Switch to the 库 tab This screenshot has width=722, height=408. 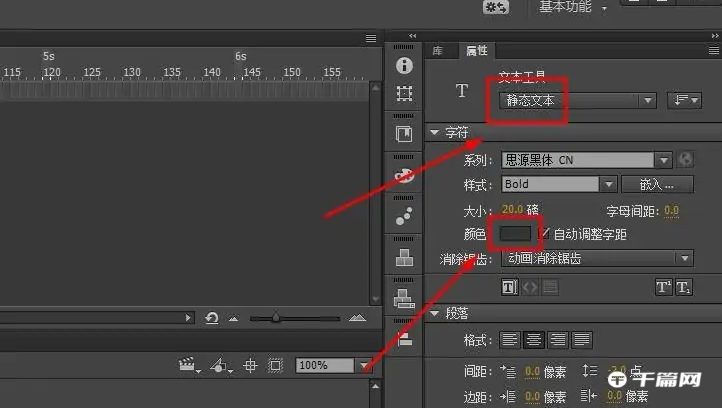(437, 51)
